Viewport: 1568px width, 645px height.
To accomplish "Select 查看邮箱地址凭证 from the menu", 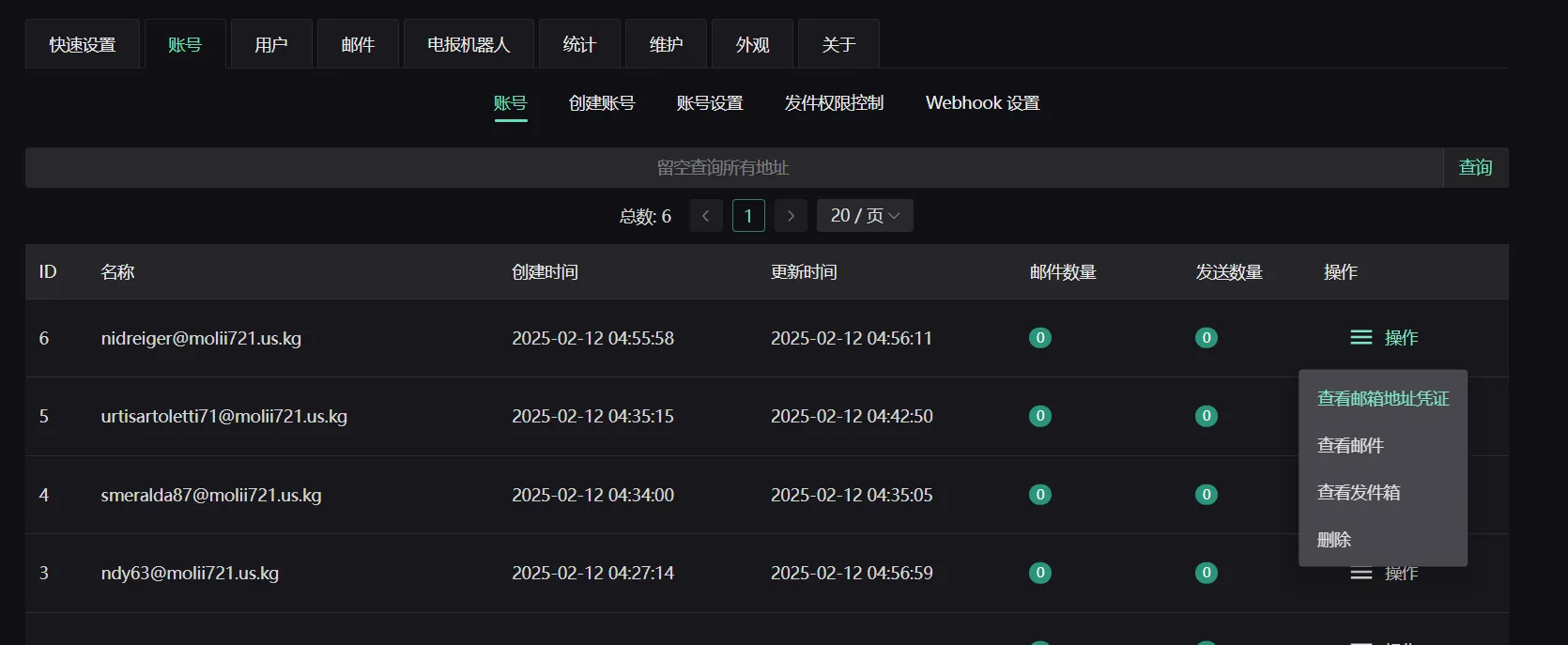I will [1383, 399].
